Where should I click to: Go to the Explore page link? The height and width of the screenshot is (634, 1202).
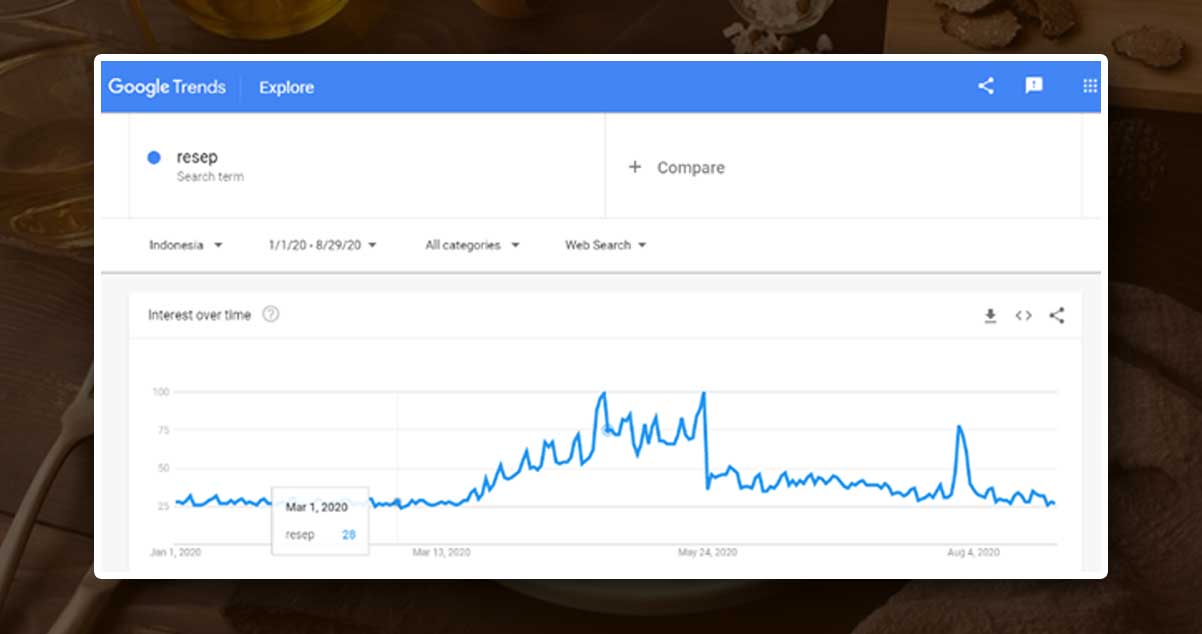pyautogui.click(x=286, y=87)
